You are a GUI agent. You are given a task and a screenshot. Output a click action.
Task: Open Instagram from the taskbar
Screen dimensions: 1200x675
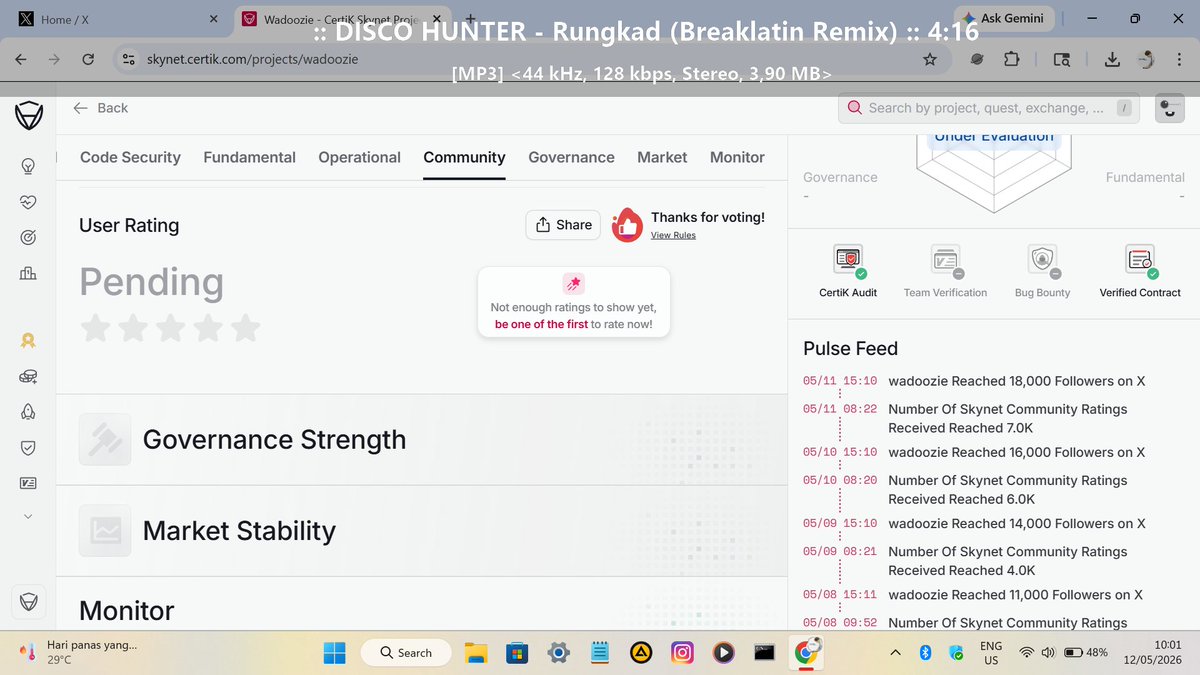pos(682,653)
